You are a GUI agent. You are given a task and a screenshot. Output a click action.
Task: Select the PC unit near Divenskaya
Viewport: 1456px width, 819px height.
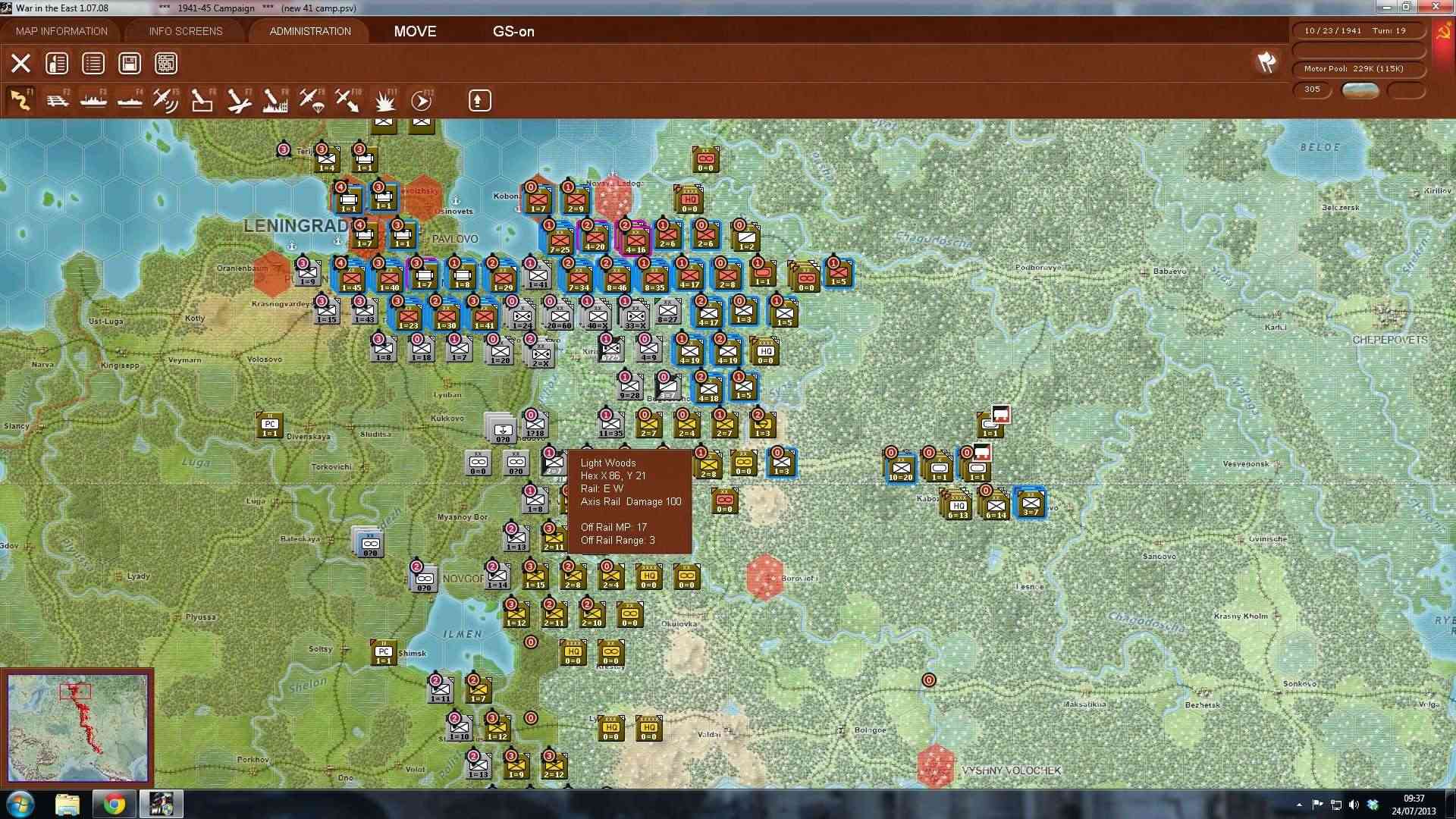click(270, 425)
